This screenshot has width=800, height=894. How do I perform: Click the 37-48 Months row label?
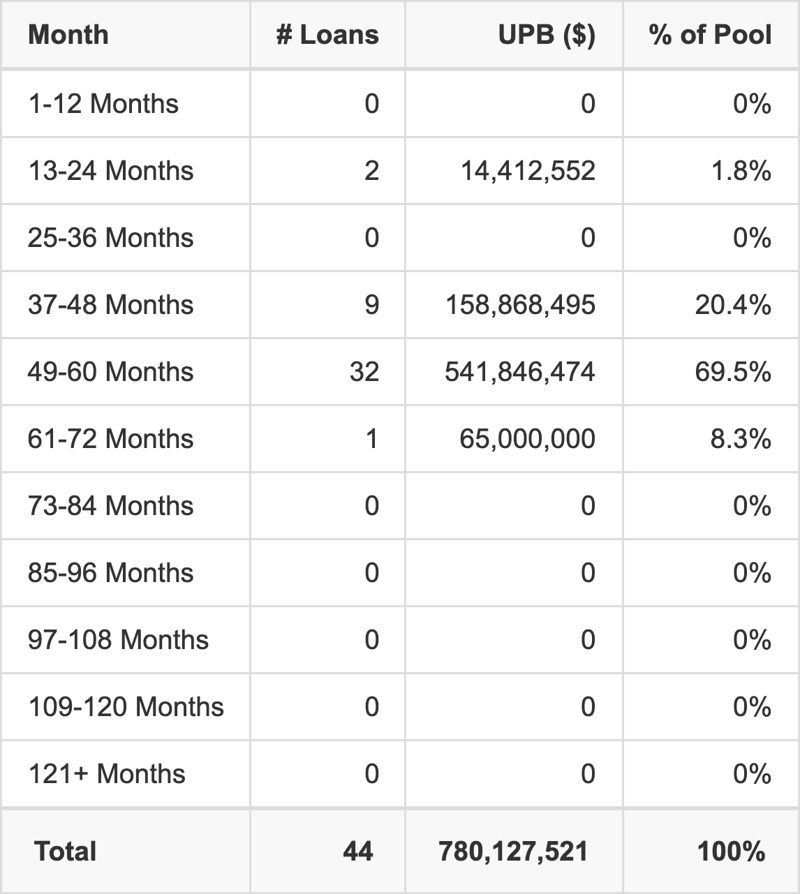point(111,305)
